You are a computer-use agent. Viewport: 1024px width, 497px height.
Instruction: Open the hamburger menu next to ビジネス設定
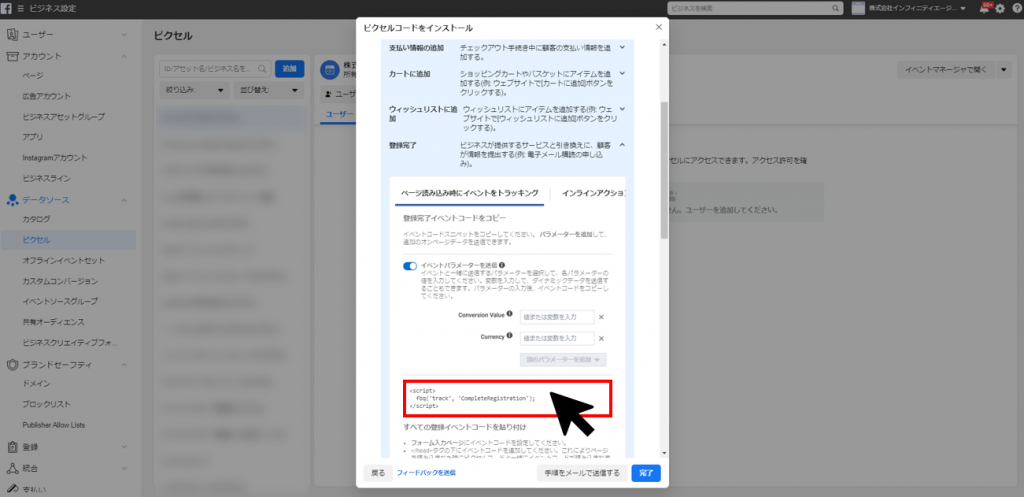(21, 8)
